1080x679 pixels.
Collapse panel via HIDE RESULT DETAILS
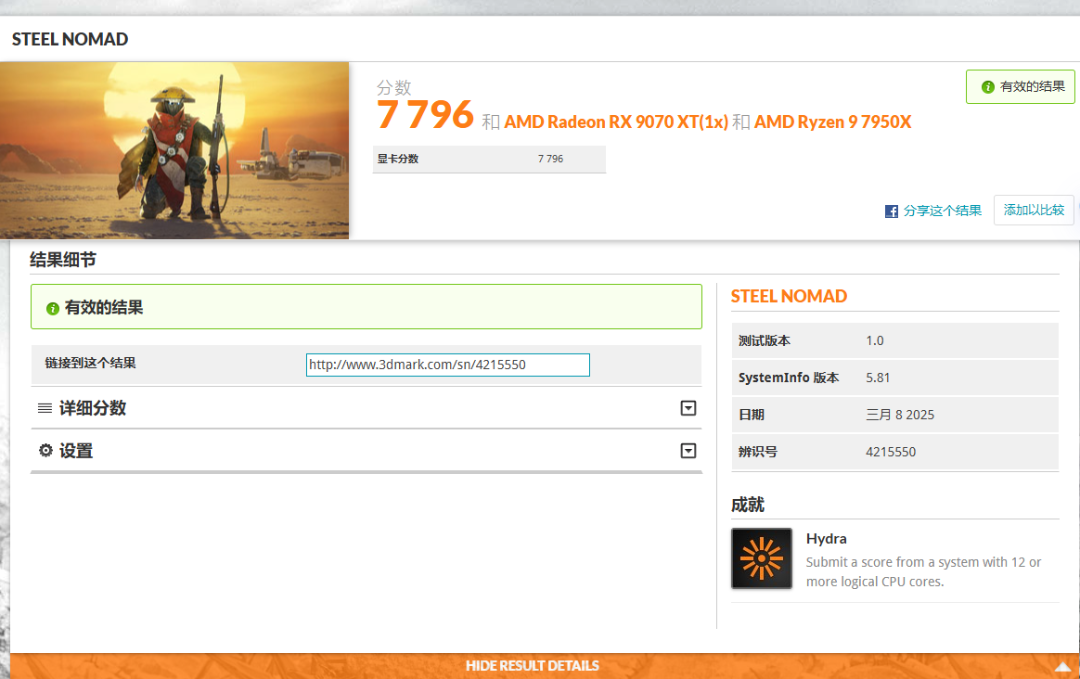(x=532, y=666)
